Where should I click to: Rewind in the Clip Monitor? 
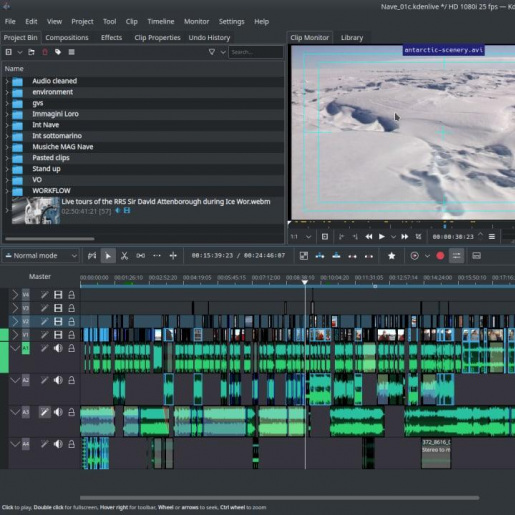[369, 237]
